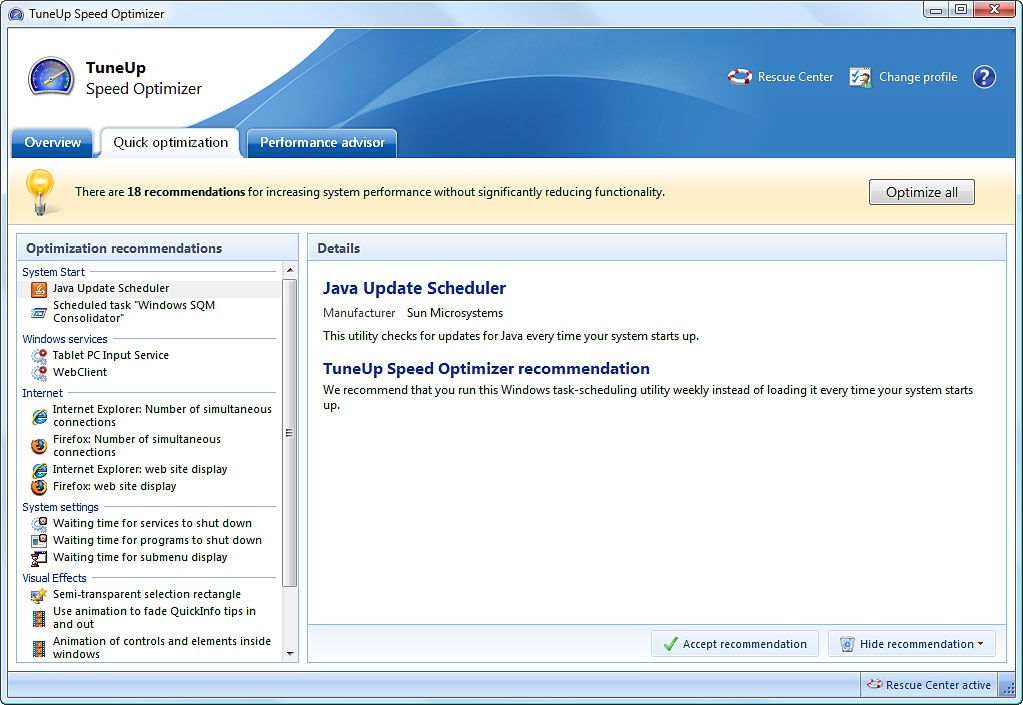This screenshot has height=705, width=1023.
Task: Click the Visual Effects group header
Action: 54,578
